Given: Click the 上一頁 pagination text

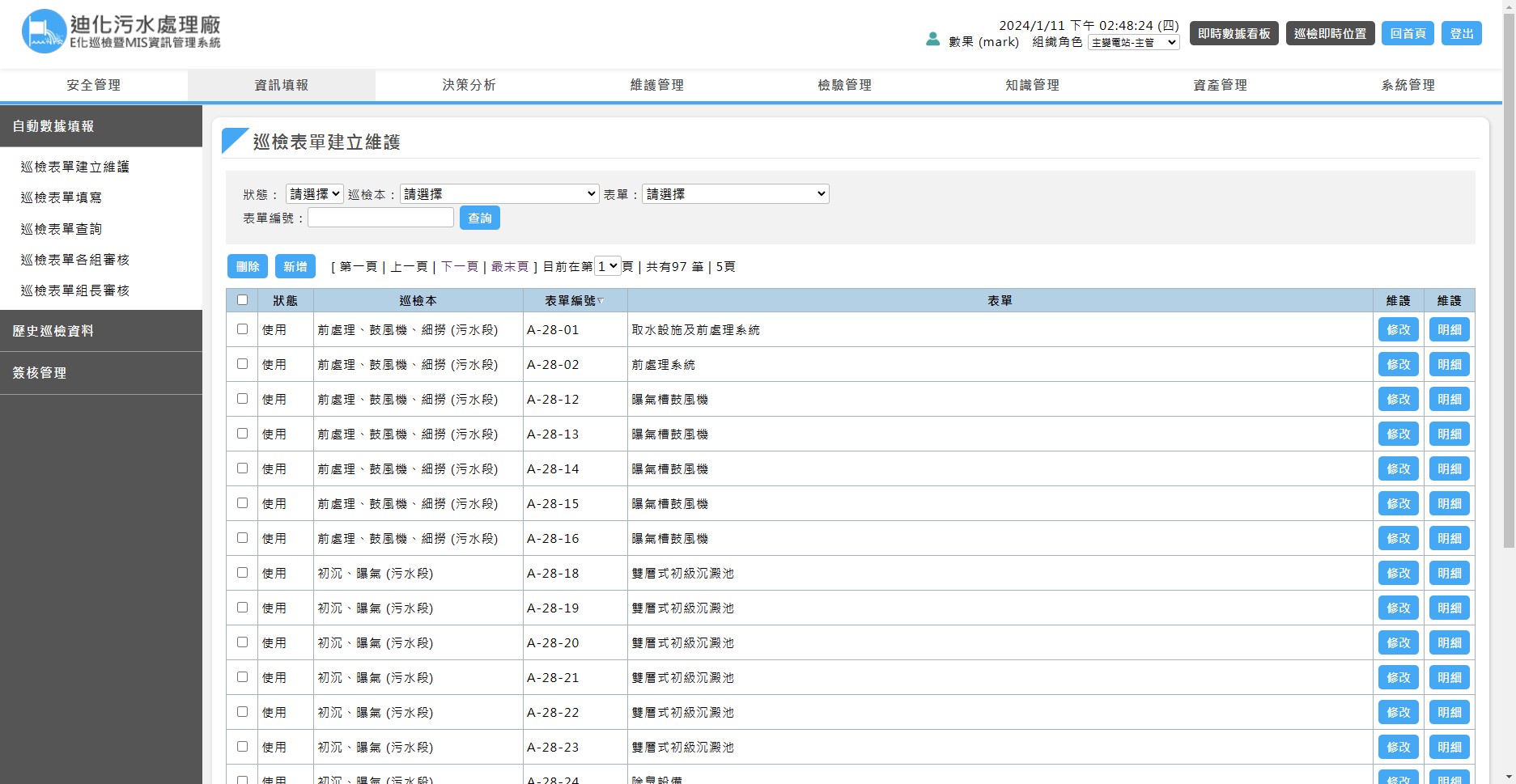Looking at the screenshot, I should (x=410, y=266).
